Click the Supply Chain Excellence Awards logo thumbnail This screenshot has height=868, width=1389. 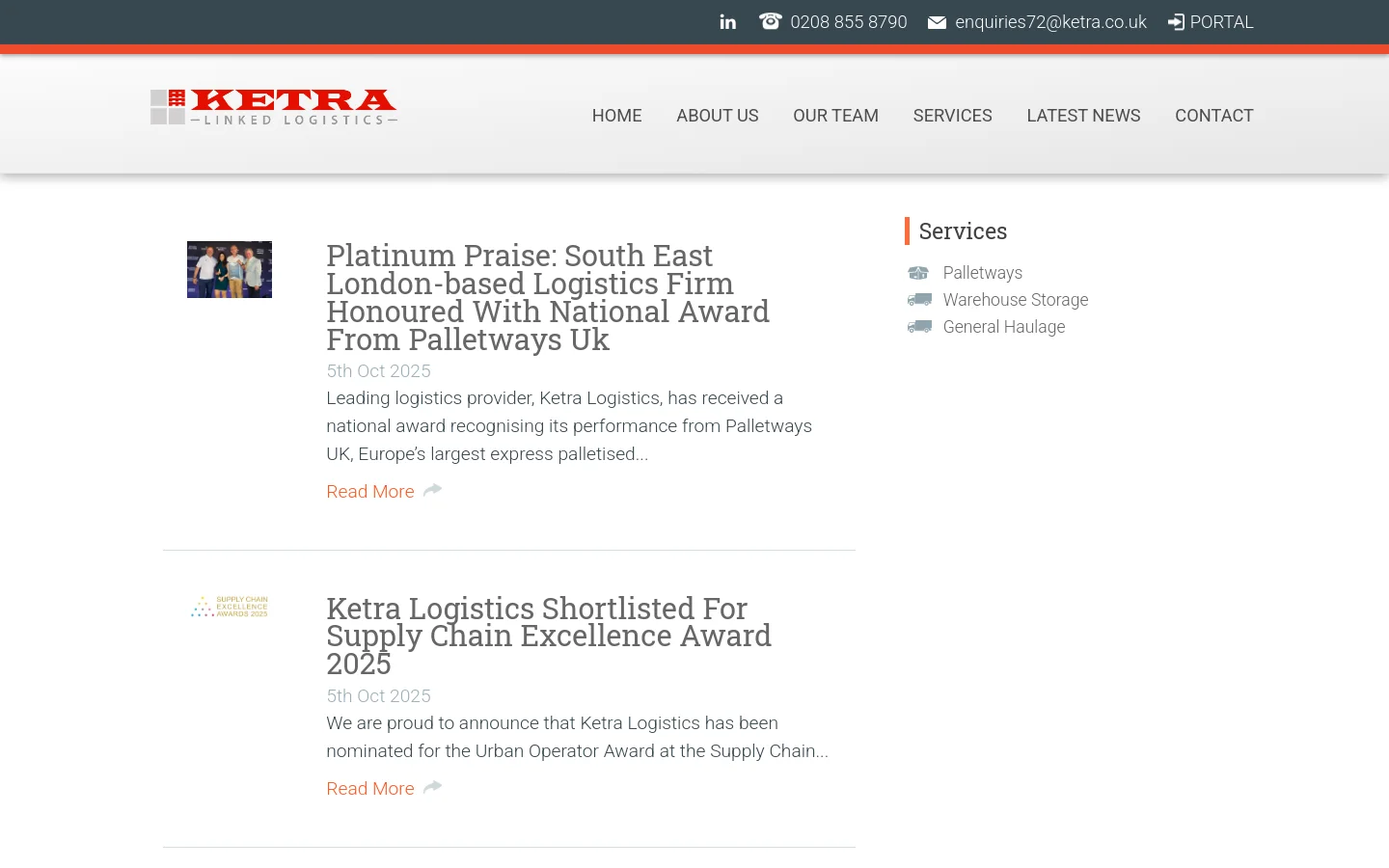pos(230,607)
